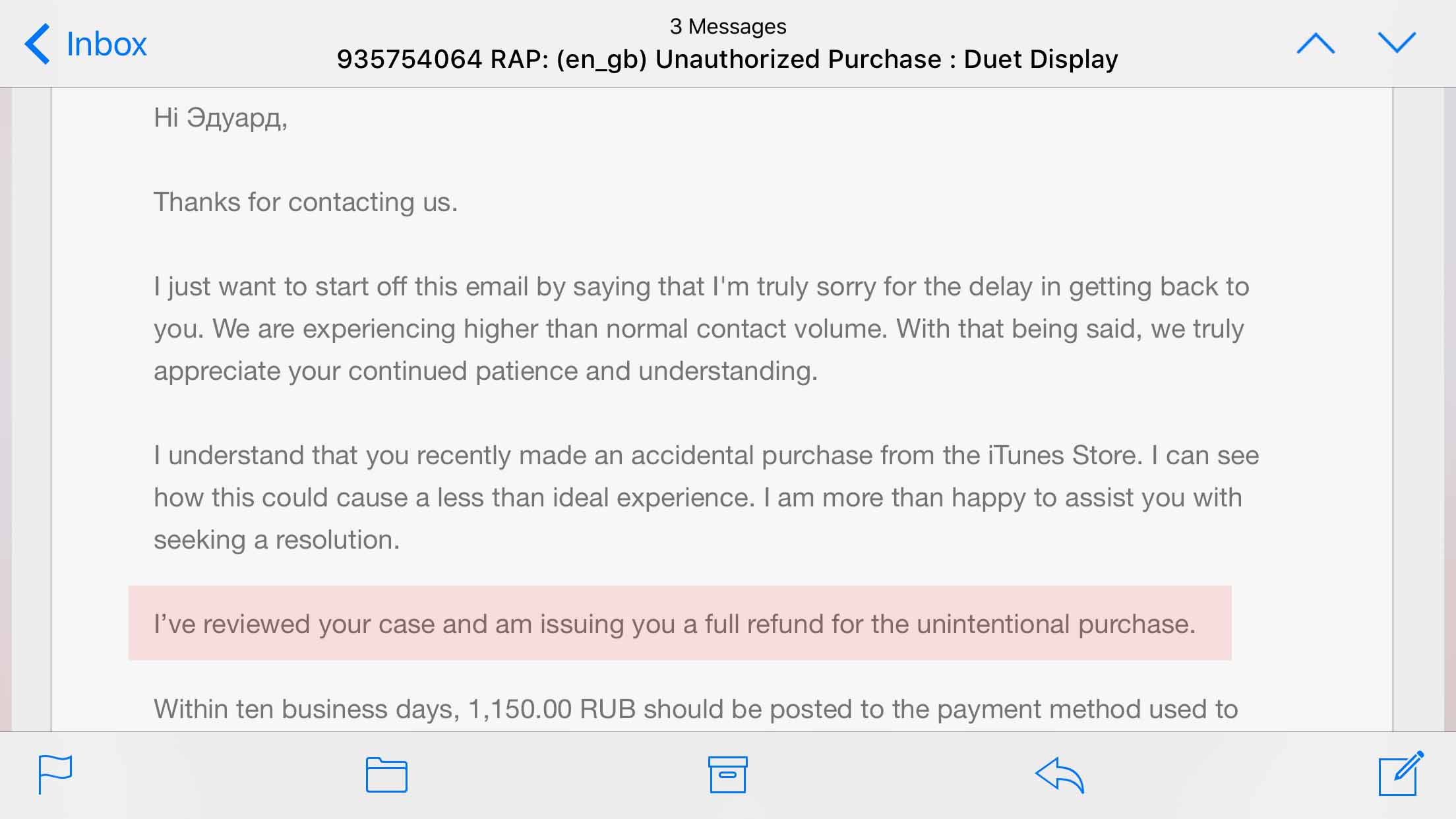Tap "Thanks for contacting us." line
The image size is (1456, 819).
click(x=305, y=202)
